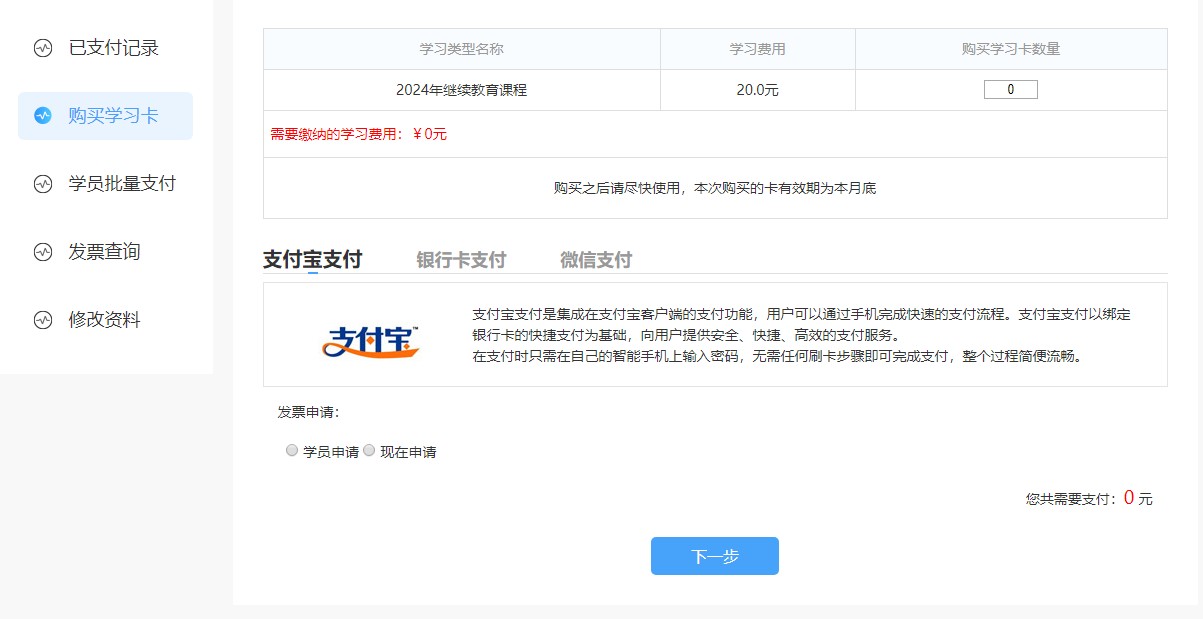Click the red 需要缴纳的学习费用 text
The width and height of the screenshot is (1203, 619).
358,134
